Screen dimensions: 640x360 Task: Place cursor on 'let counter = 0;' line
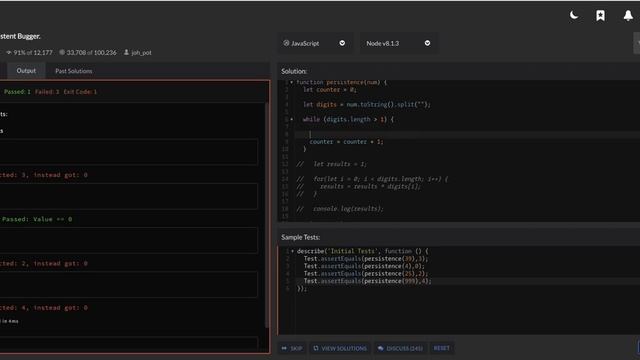[x=330, y=90]
